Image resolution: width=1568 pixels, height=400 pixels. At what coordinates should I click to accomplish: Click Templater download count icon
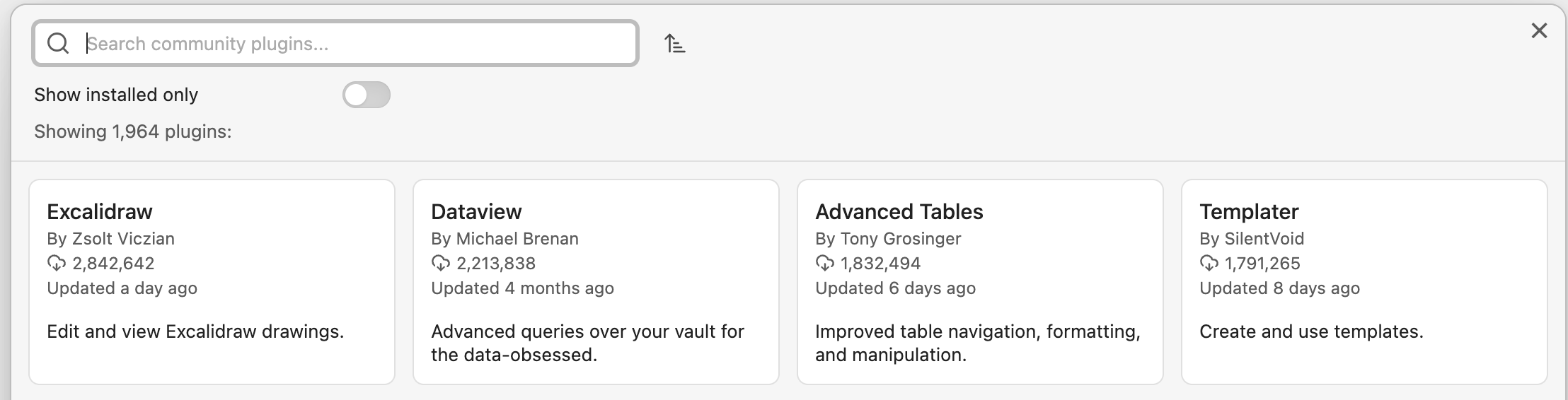pyautogui.click(x=1209, y=264)
